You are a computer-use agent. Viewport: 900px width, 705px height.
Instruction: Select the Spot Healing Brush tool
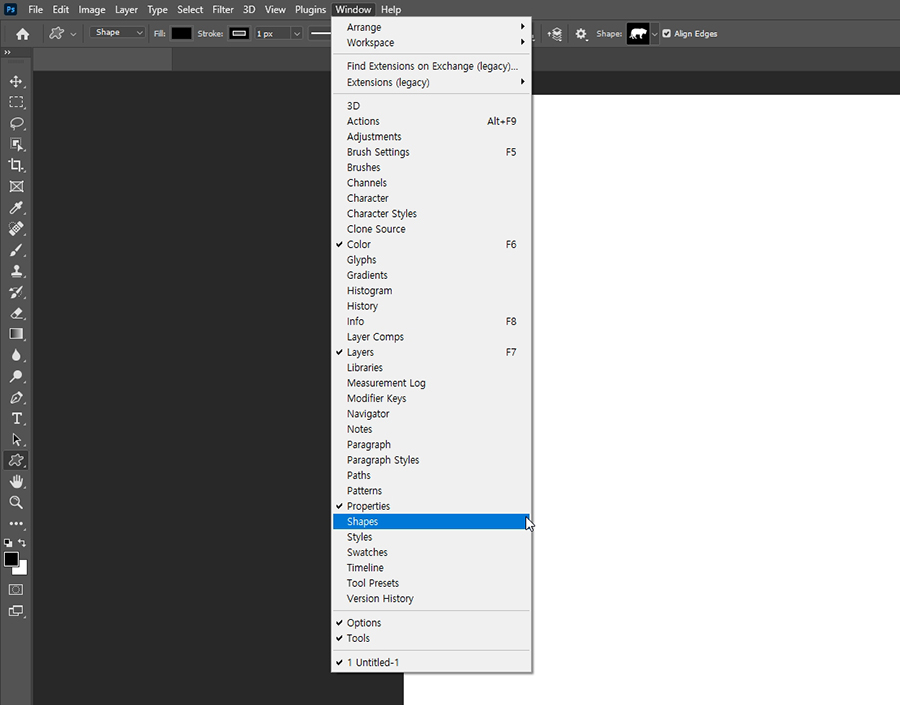click(16, 228)
